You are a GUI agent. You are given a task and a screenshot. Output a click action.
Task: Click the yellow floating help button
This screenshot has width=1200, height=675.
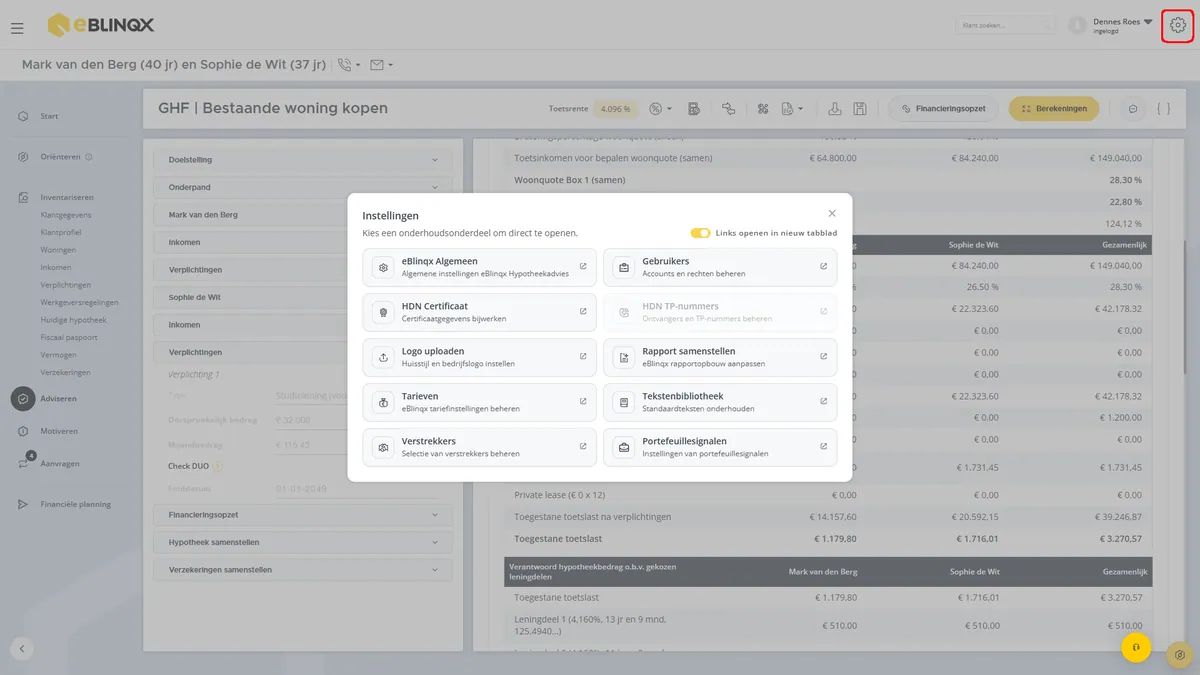point(1136,648)
